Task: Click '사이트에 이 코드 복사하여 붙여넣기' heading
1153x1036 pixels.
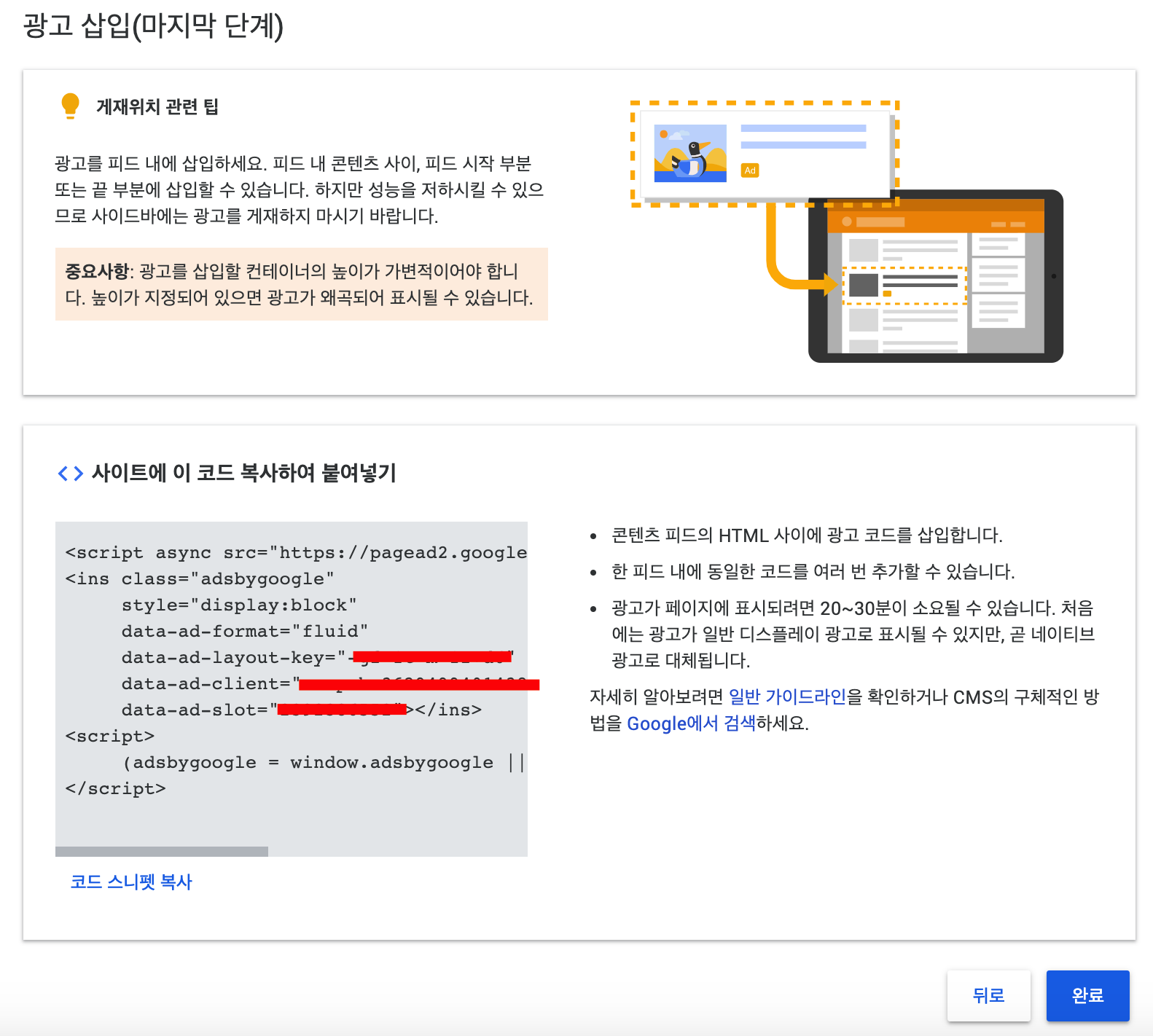Action: 244,473
